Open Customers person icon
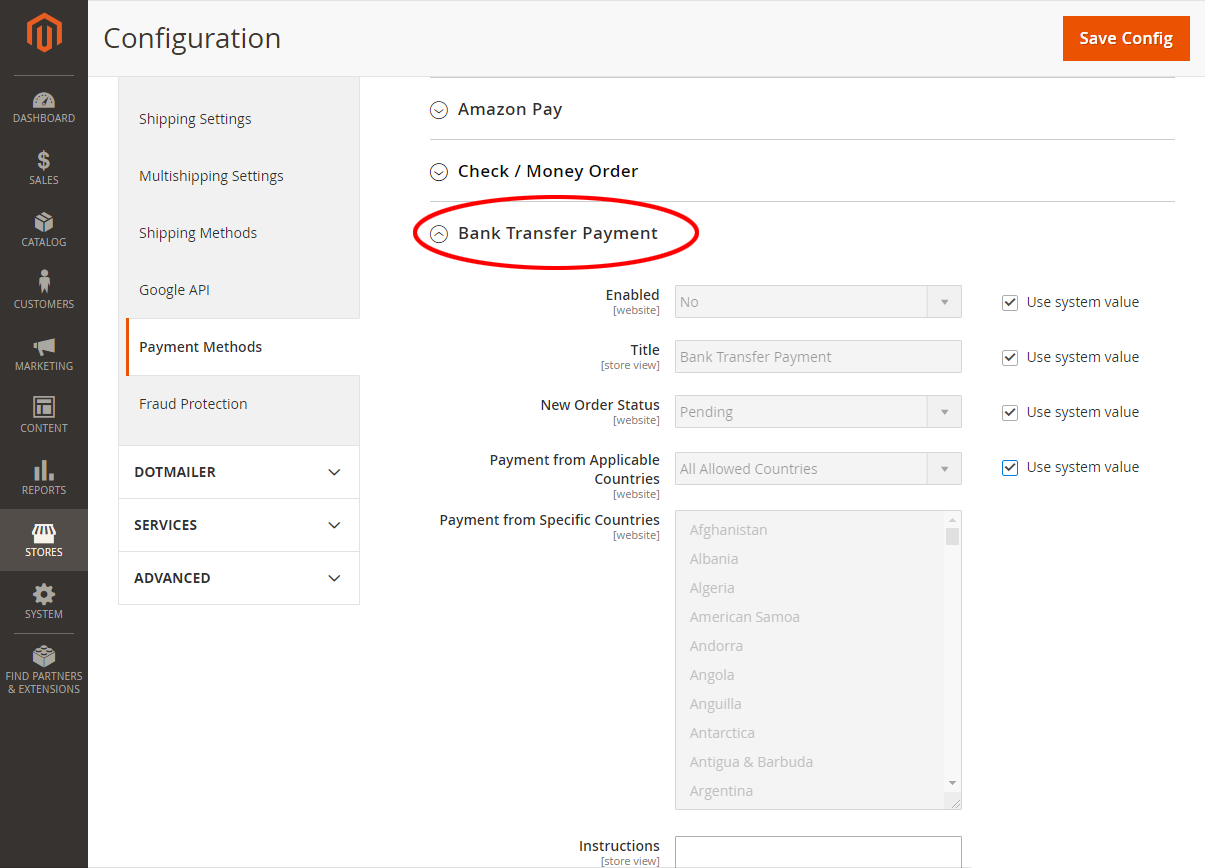Screen dimensions: 1205x868 [44, 282]
